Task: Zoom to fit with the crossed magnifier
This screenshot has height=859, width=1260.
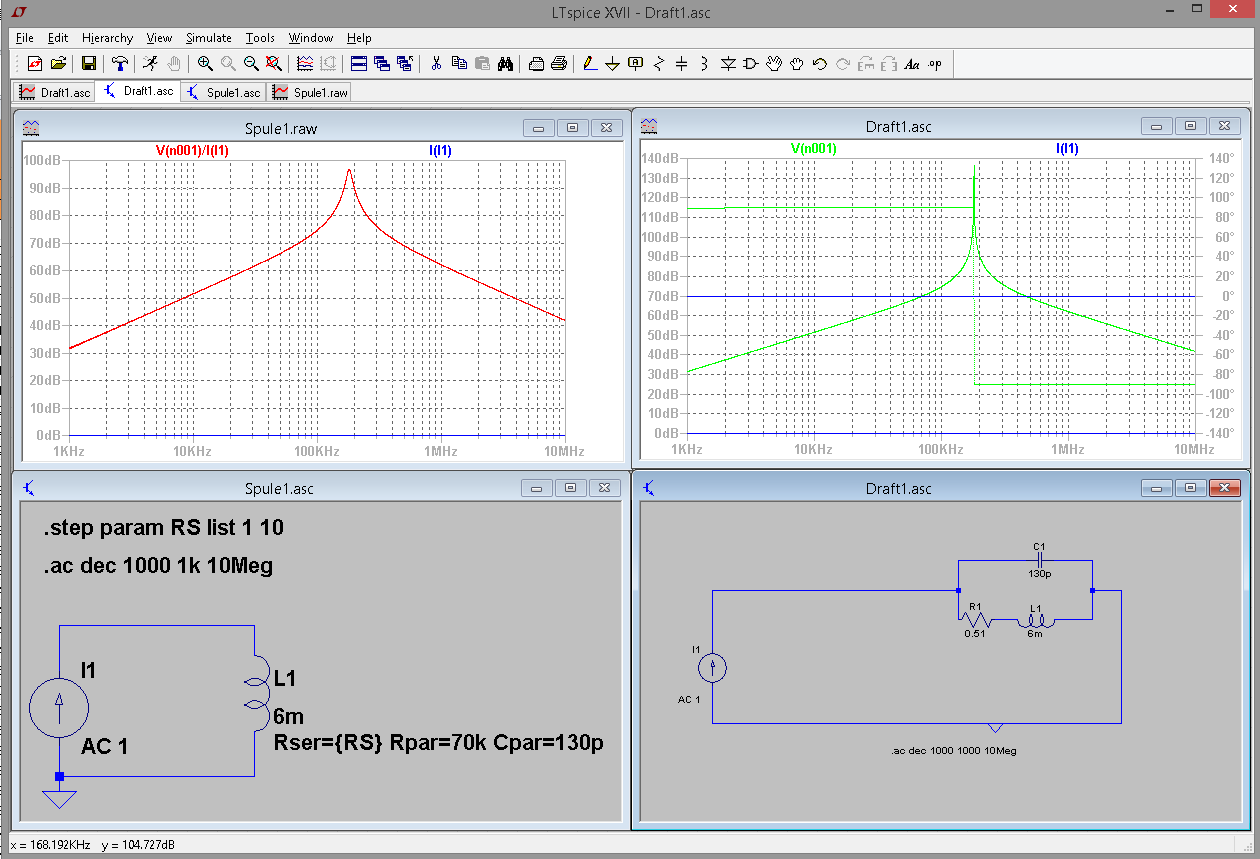Action: point(274,64)
